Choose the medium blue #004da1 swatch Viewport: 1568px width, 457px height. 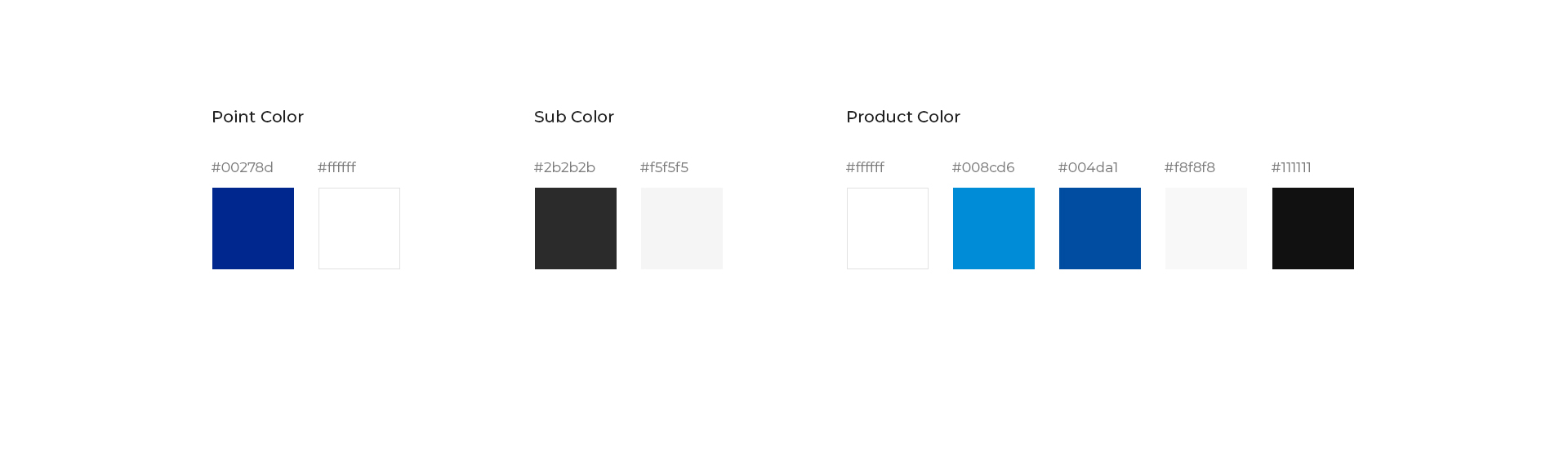tap(1100, 228)
